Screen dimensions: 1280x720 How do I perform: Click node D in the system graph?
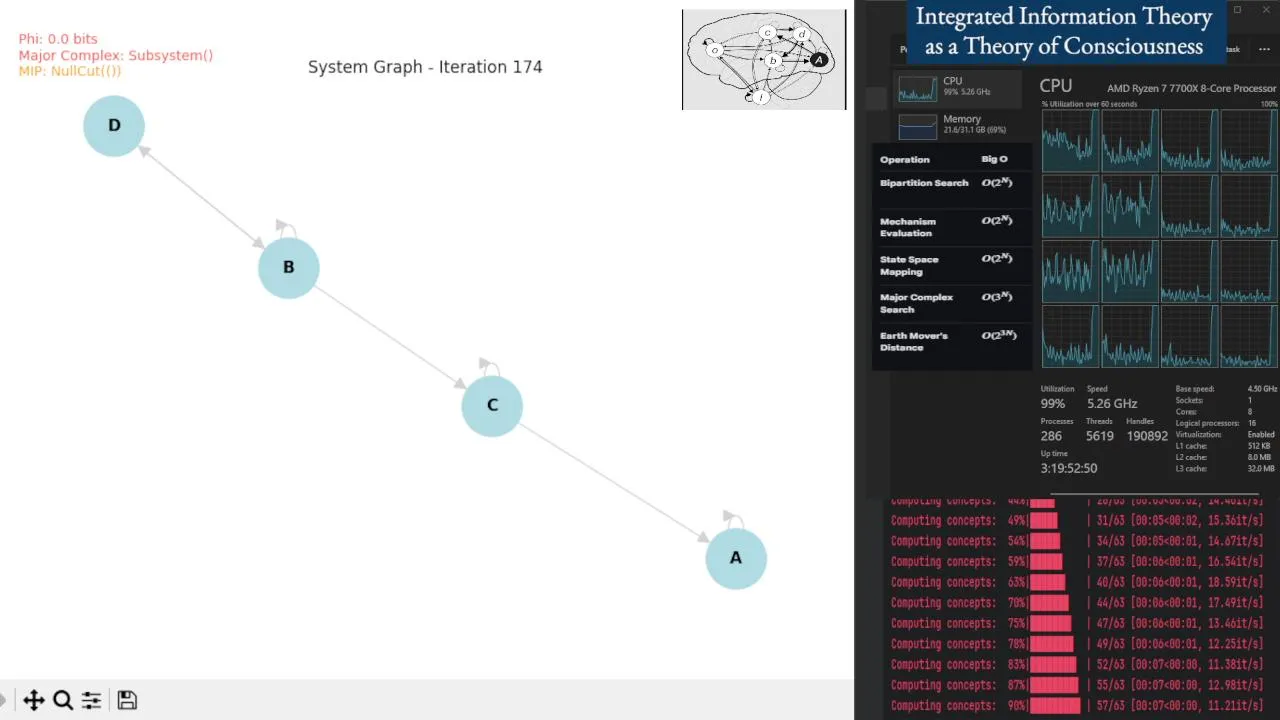click(114, 126)
